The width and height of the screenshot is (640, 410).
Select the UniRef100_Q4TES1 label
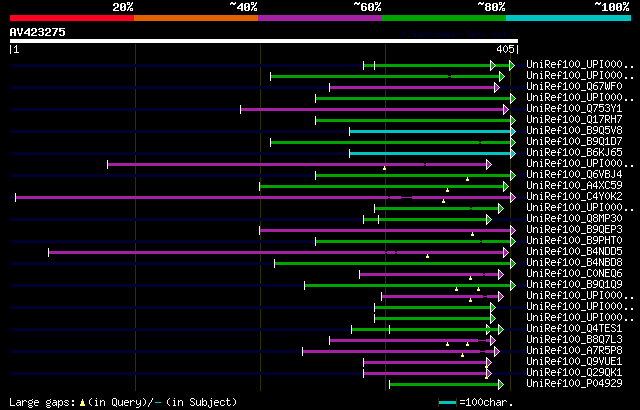[574, 329]
